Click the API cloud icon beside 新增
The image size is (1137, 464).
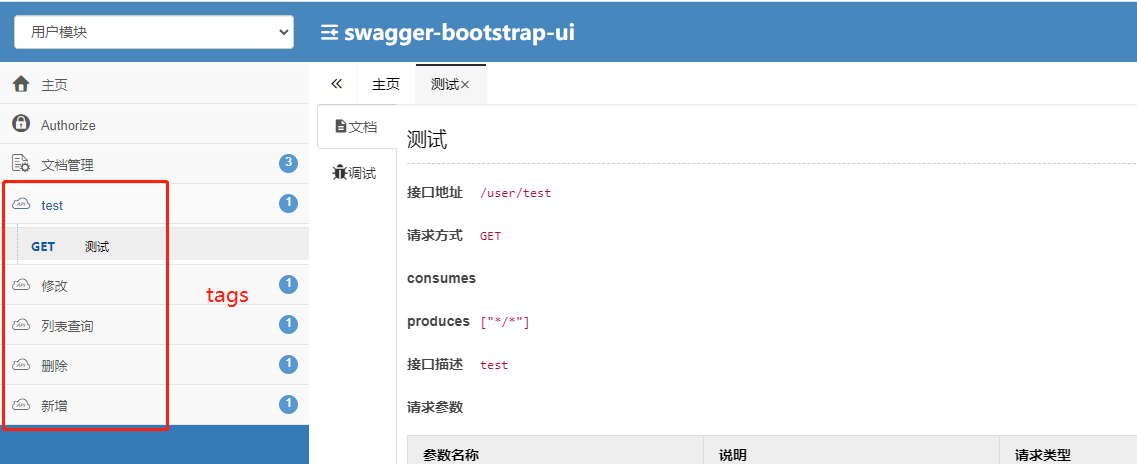click(x=21, y=405)
